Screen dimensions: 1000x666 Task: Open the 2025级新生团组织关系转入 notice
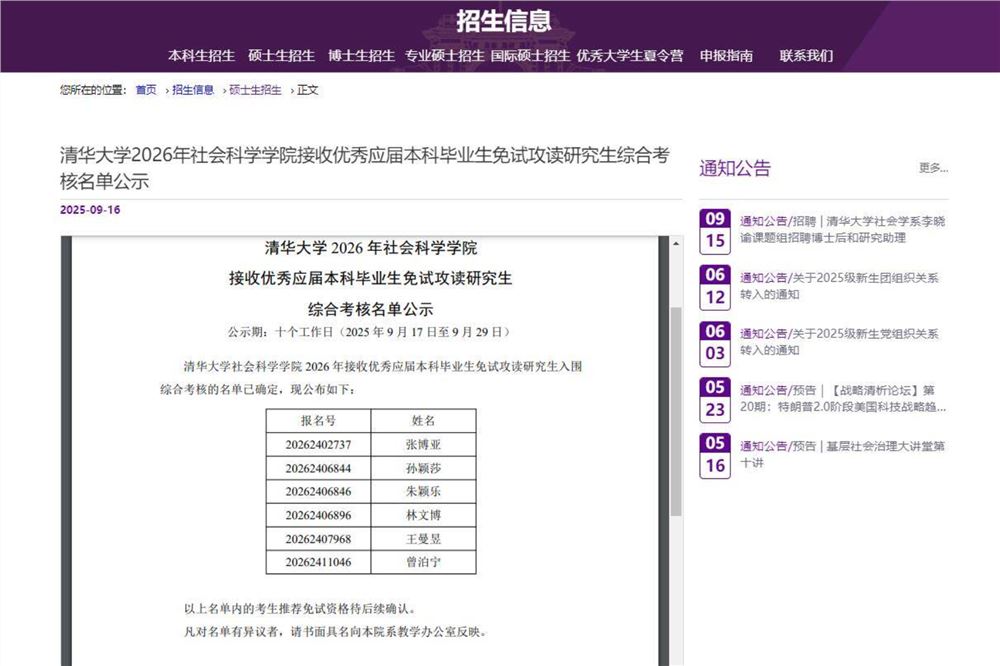840,286
